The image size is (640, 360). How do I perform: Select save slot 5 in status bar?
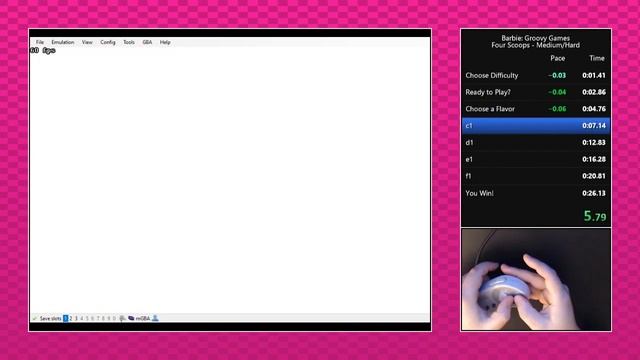87,318
